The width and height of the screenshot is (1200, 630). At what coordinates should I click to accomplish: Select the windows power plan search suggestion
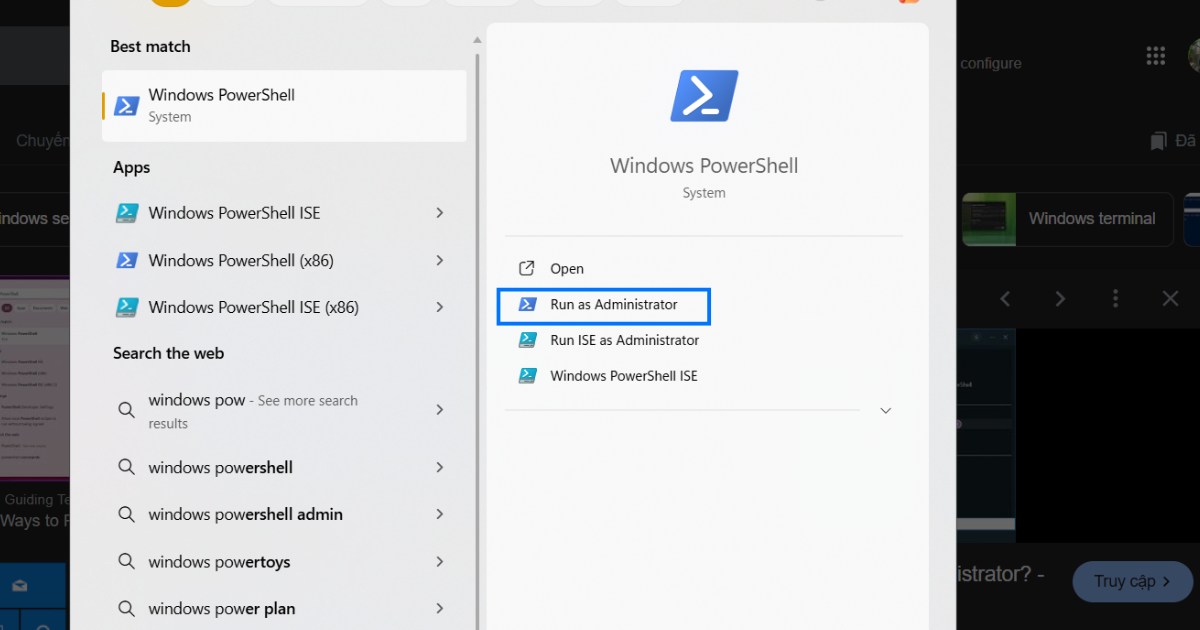[225, 608]
